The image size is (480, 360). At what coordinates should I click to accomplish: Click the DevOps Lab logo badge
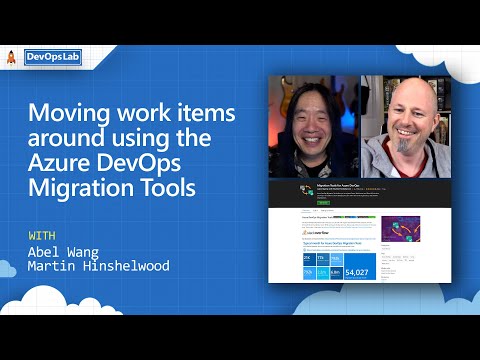coord(53,57)
